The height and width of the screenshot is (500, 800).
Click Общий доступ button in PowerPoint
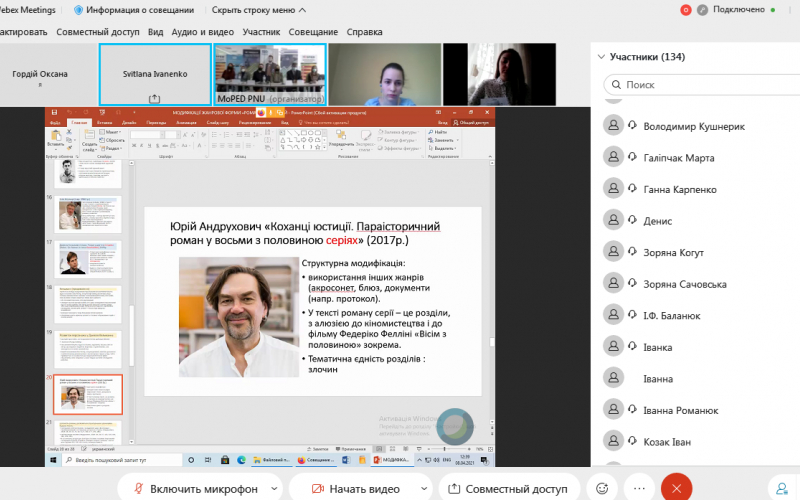(471, 122)
